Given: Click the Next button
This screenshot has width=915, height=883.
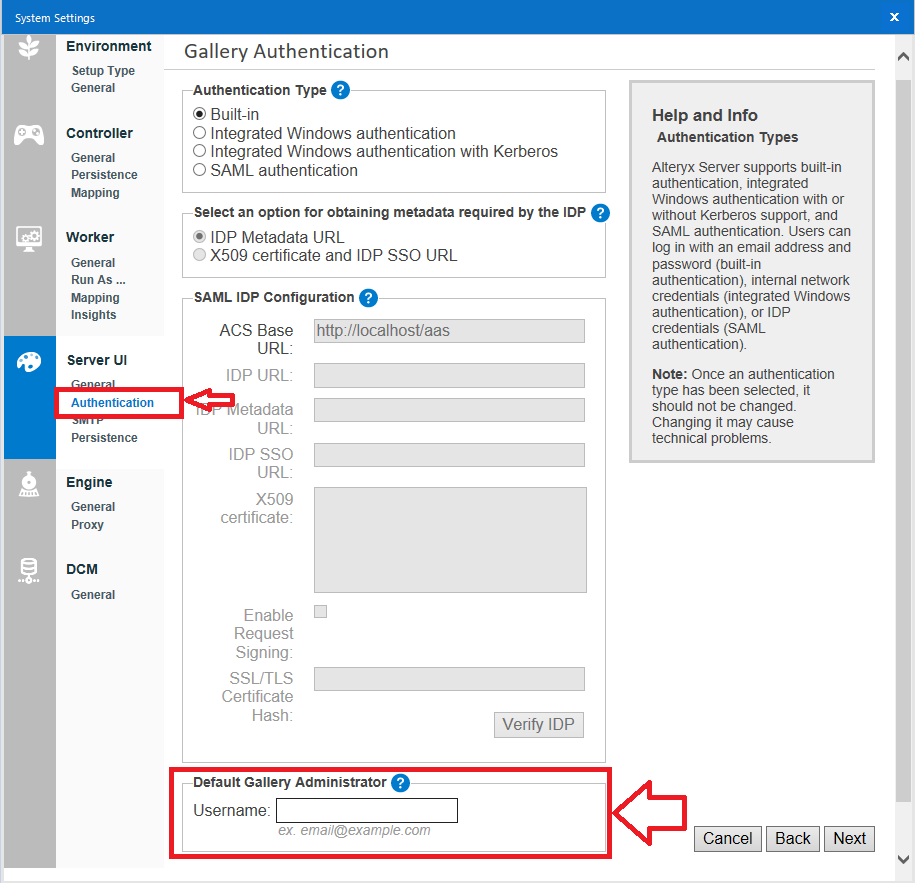Looking at the screenshot, I should tap(849, 838).
